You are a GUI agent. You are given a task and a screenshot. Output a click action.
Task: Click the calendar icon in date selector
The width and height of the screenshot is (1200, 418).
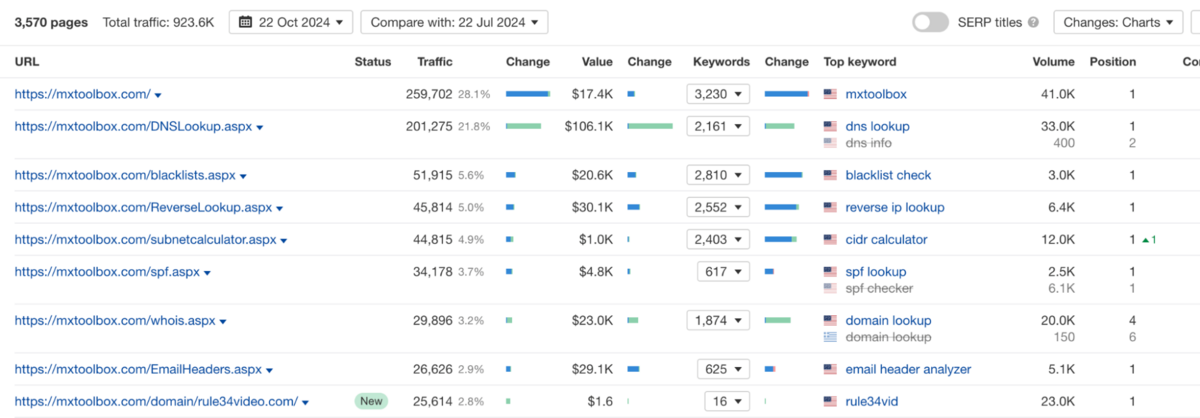[244, 22]
